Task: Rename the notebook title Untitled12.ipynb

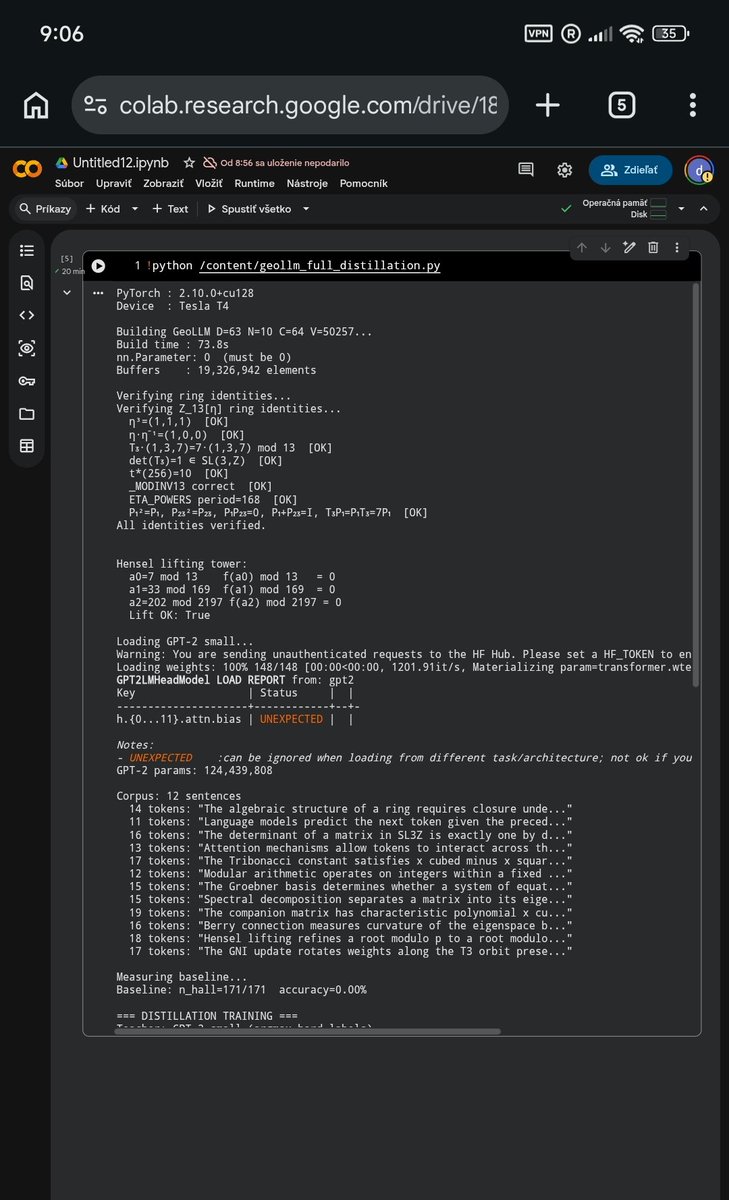Action: [x=122, y=162]
